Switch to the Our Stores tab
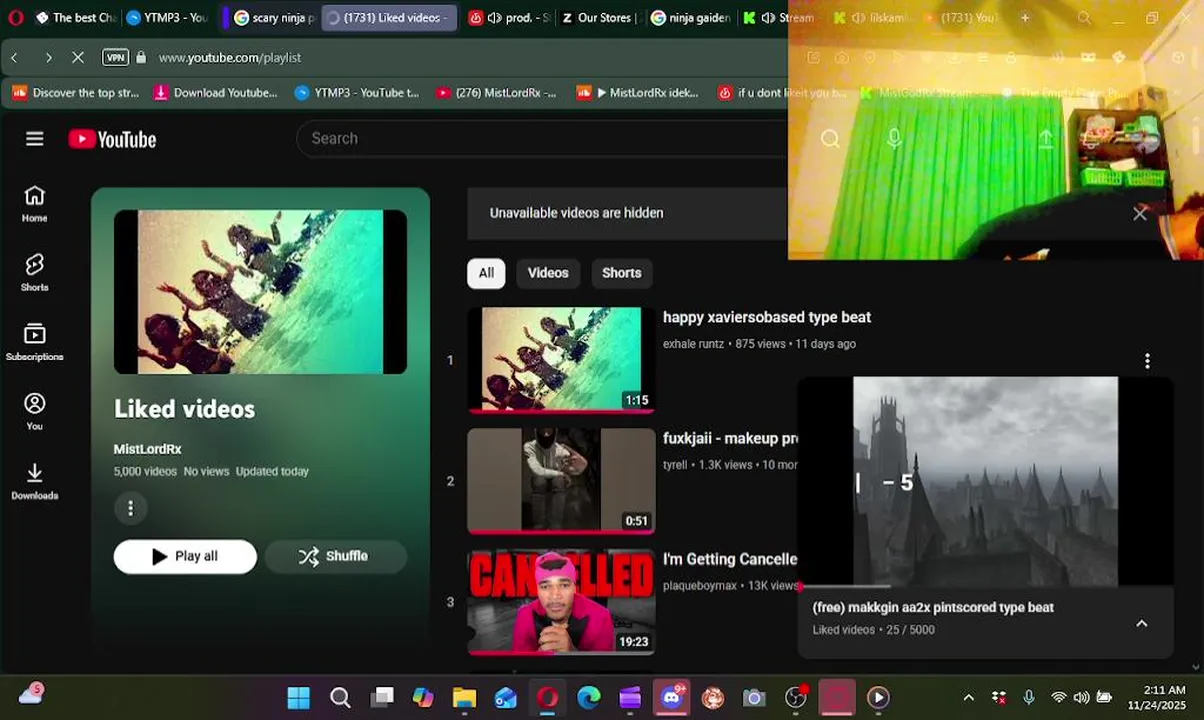 tap(597, 17)
